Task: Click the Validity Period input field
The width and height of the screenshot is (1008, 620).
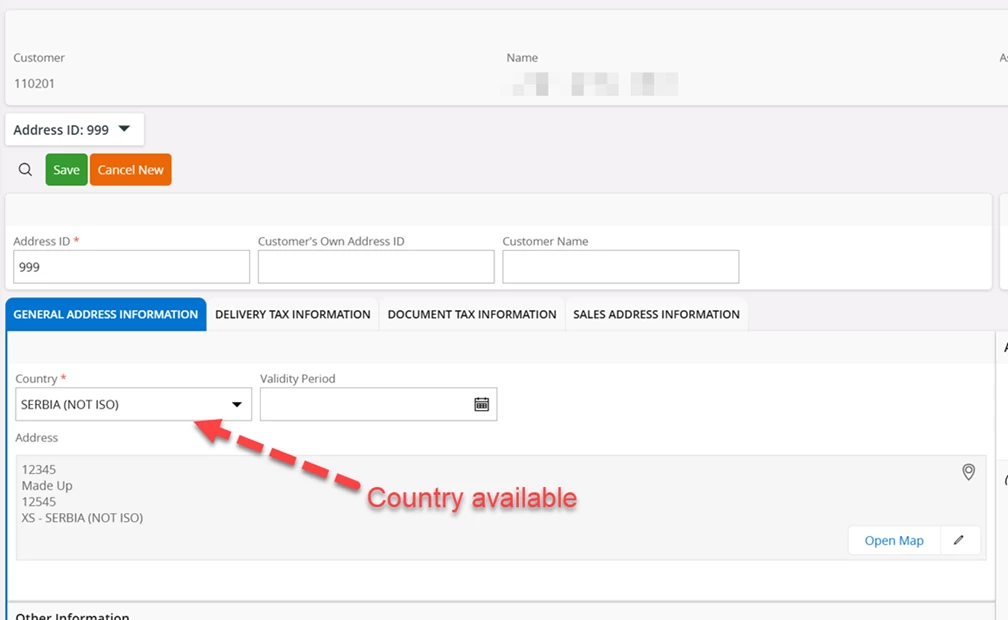Action: [x=378, y=404]
